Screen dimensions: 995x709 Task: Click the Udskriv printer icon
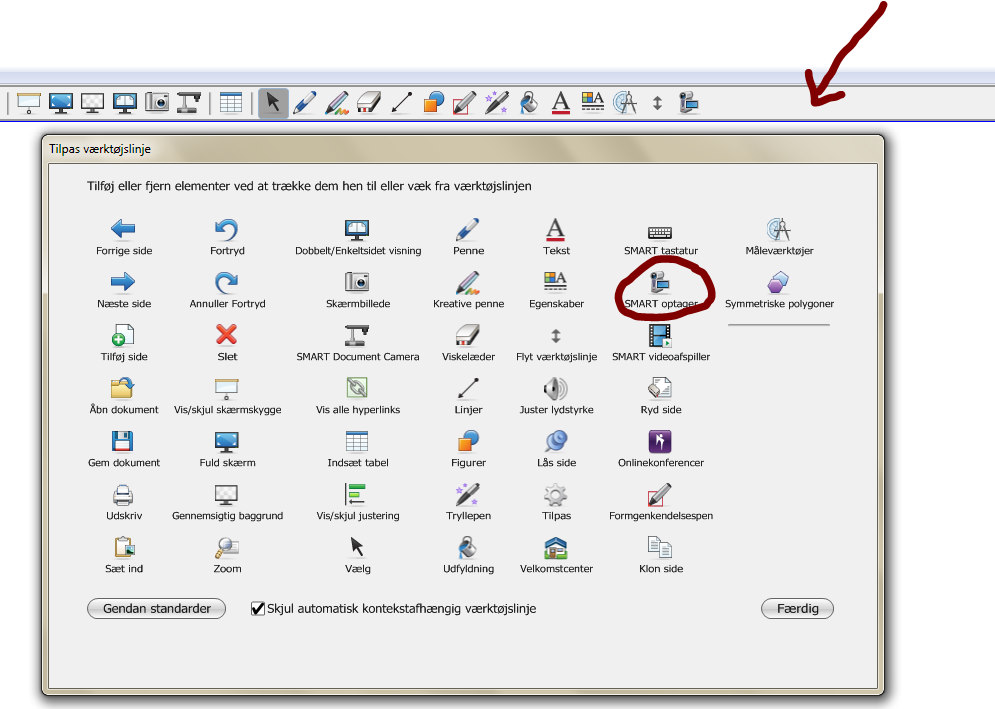pos(123,494)
